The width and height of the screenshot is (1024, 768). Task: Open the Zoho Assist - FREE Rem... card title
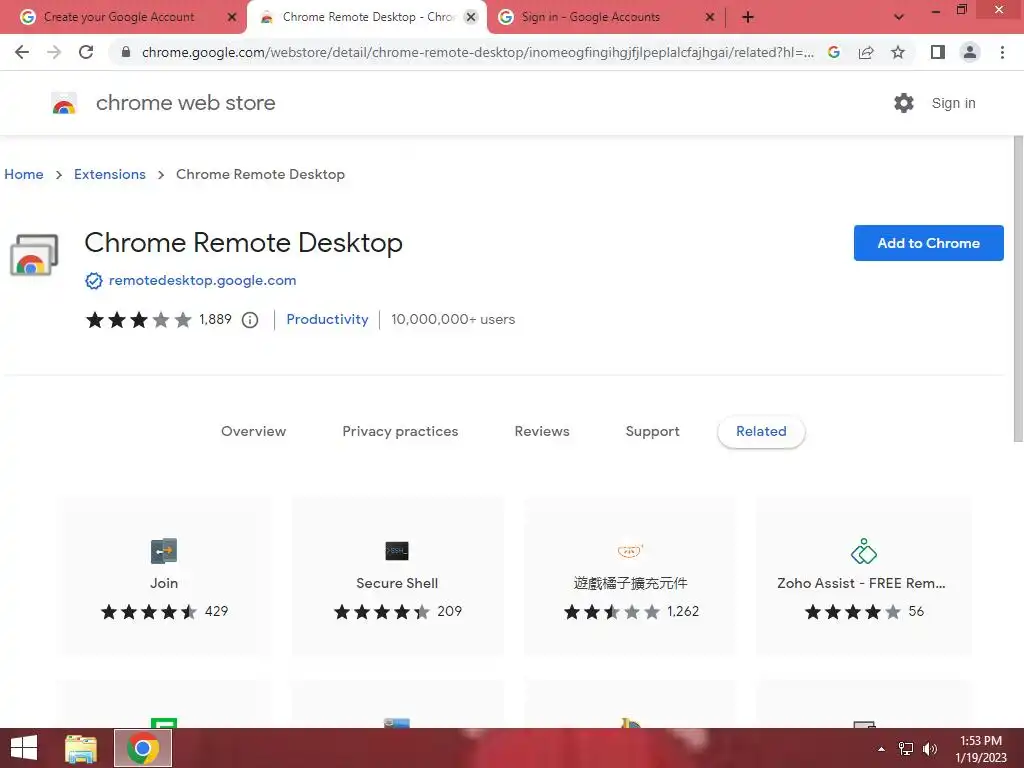[x=861, y=583]
